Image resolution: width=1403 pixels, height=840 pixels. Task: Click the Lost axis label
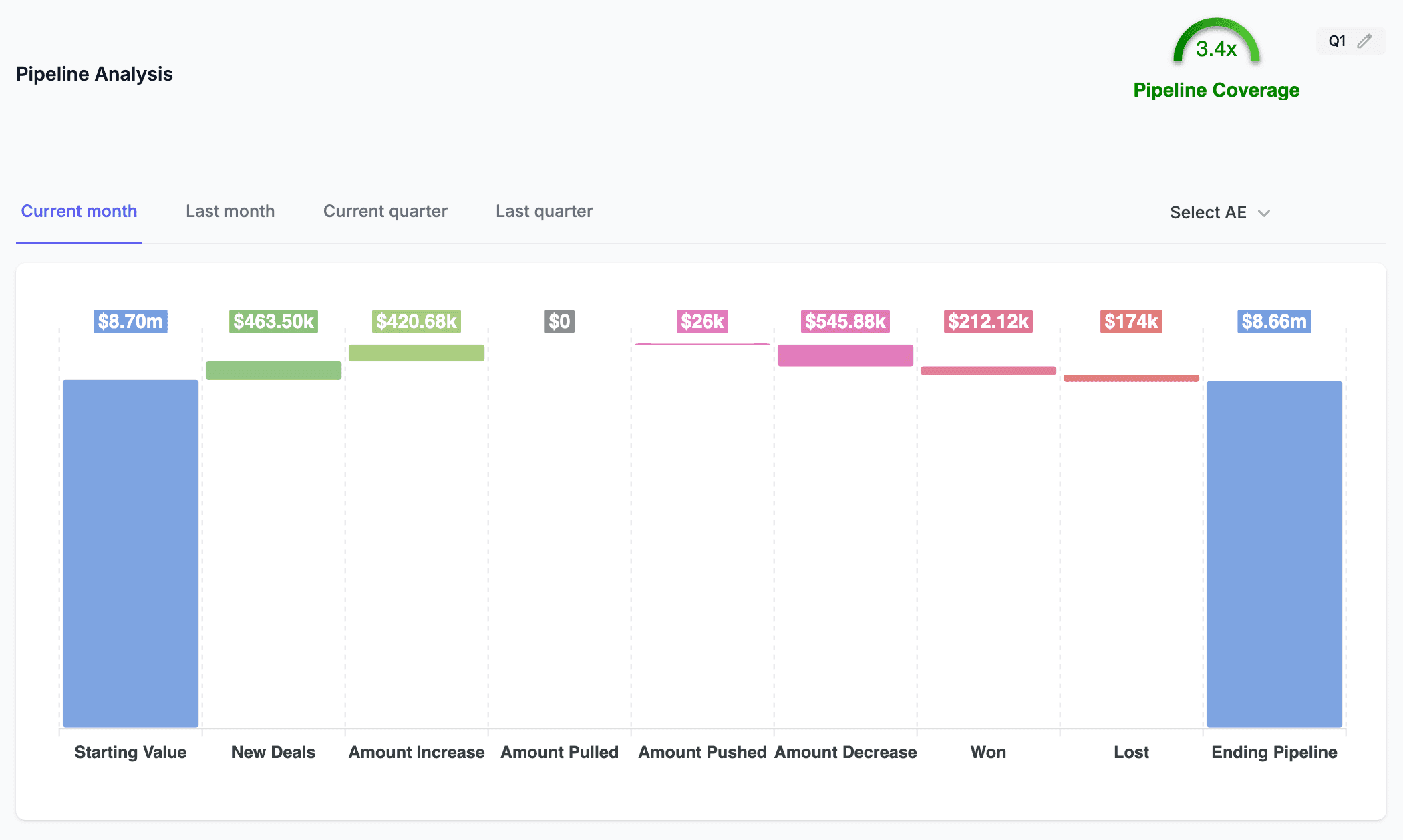(1131, 752)
